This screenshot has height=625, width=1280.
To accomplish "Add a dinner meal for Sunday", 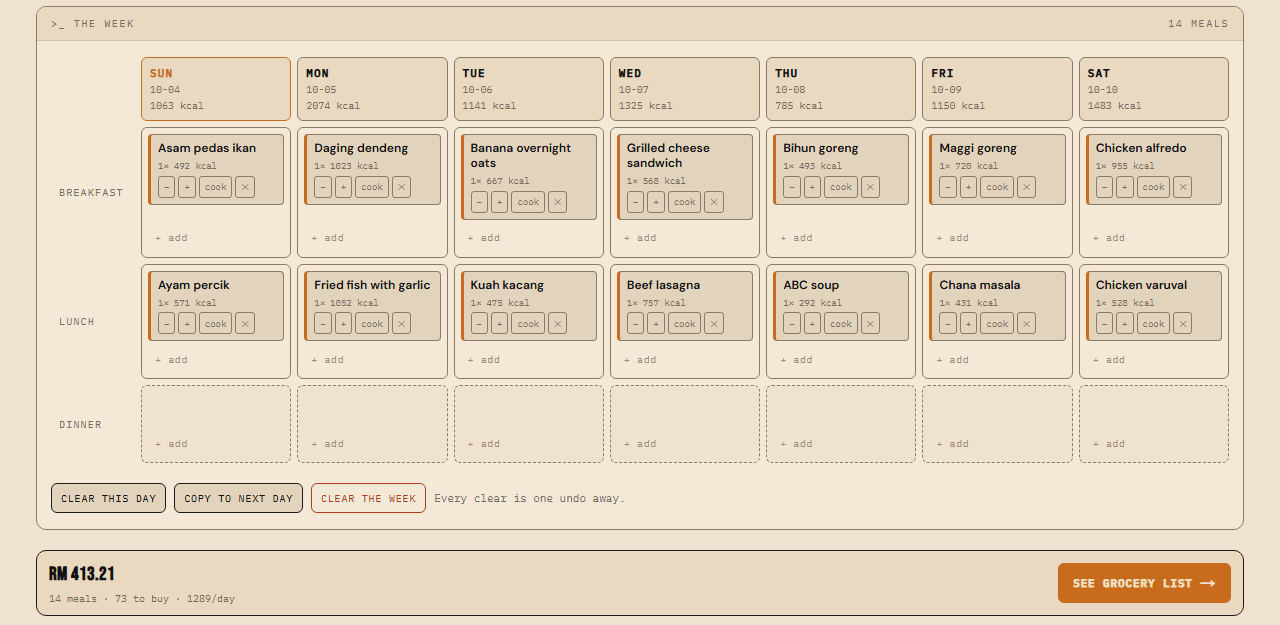I will tap(171, 444).
